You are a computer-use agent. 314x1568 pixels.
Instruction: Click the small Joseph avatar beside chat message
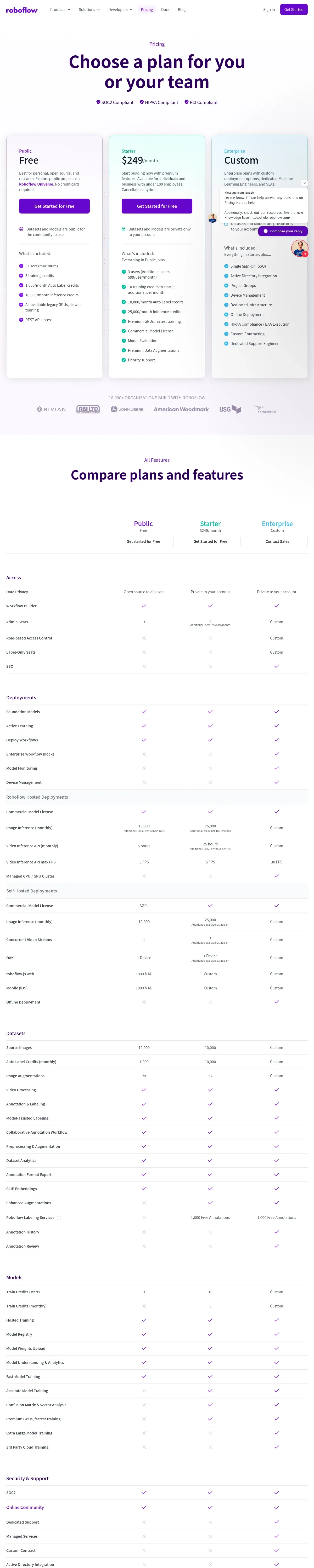tap(213, 218)
